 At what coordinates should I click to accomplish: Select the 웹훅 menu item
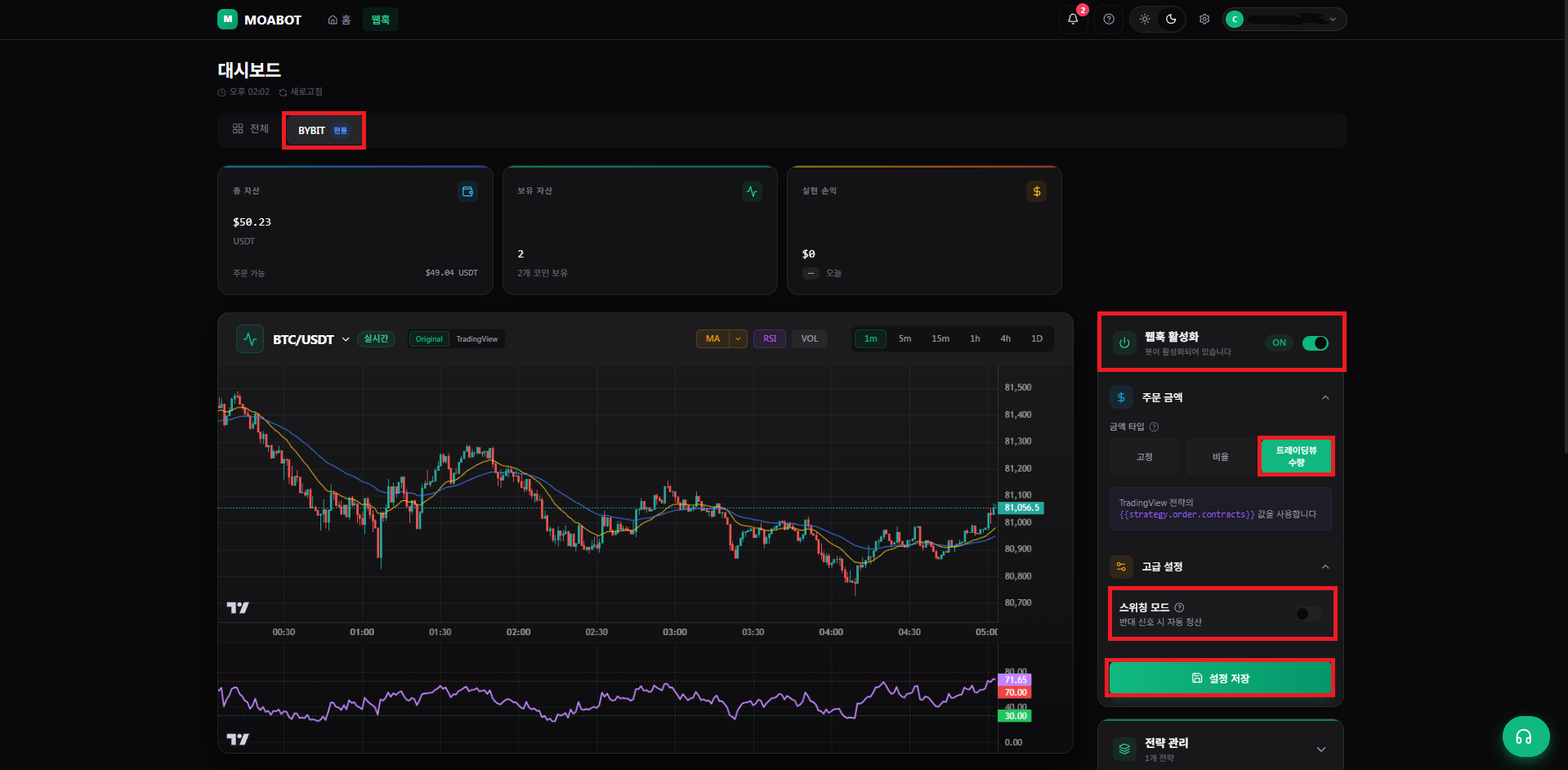381,20
